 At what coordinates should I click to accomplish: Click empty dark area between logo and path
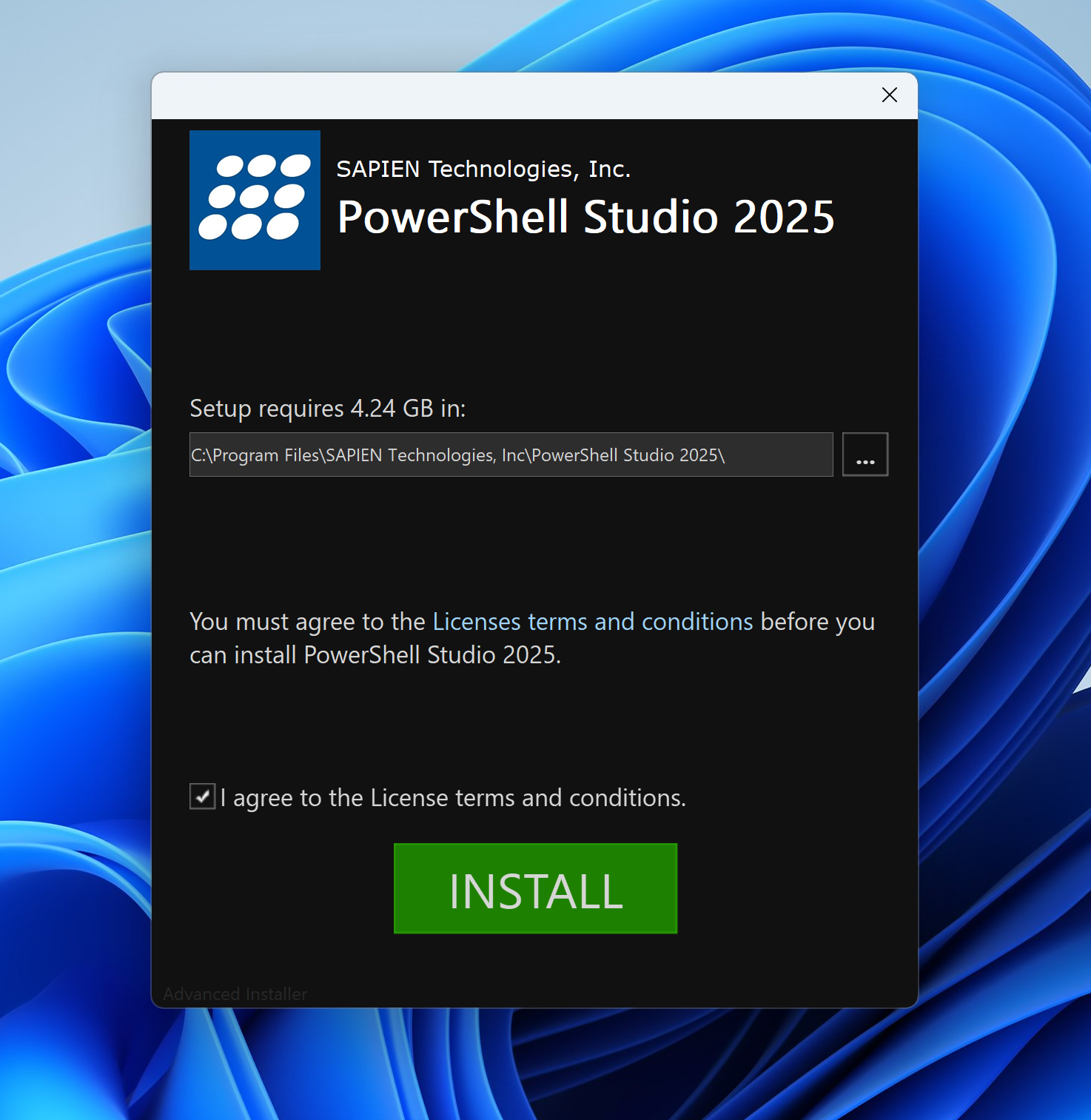click(533, 333)
